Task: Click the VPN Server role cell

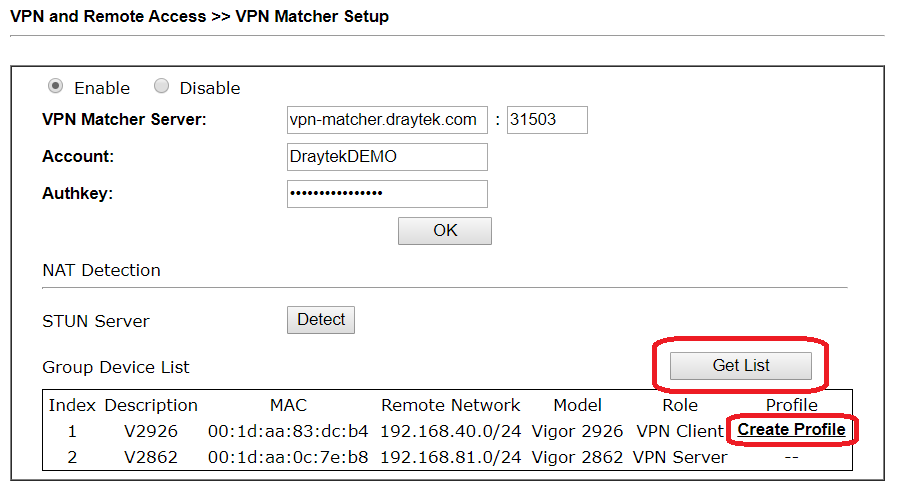Action: [680, 458]
